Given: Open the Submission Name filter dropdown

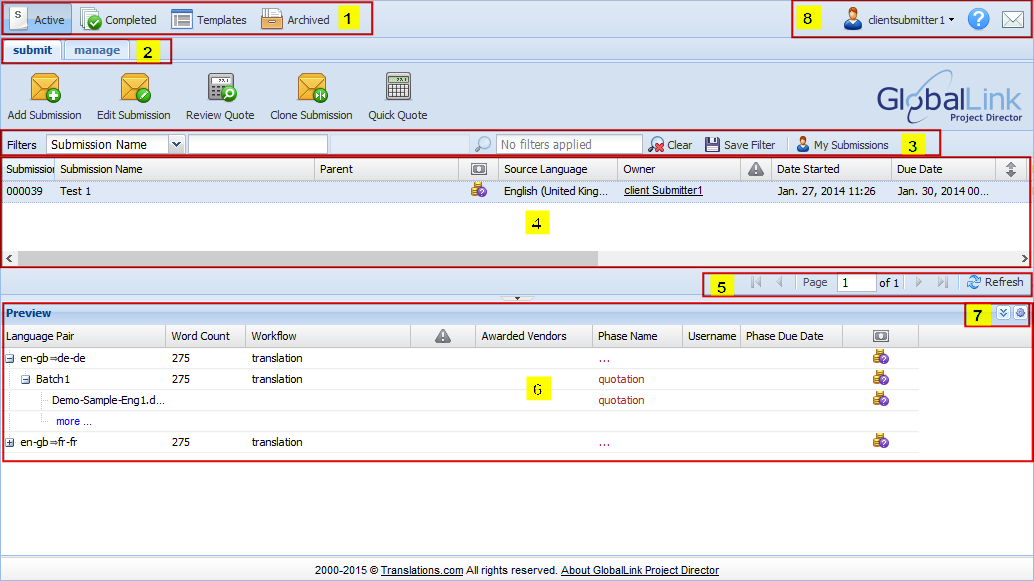Looking at the screenshot, I should 177,144.
